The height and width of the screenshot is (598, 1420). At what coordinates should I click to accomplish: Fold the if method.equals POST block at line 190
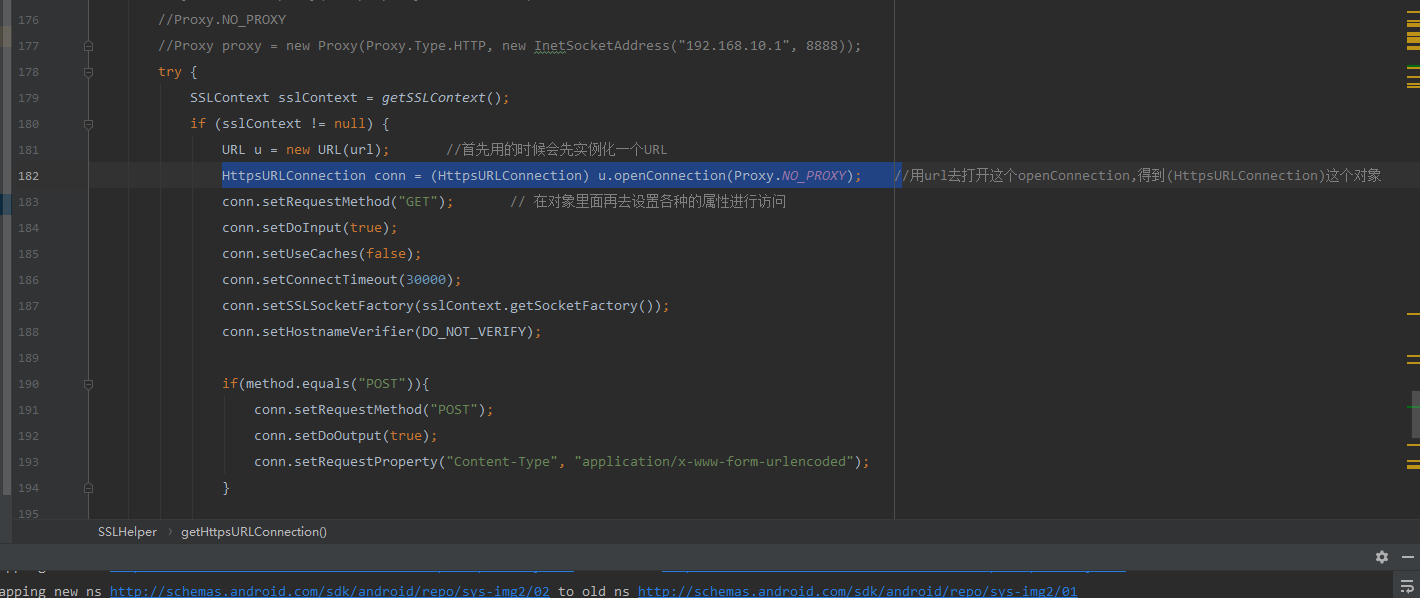(x=89, y=384)
